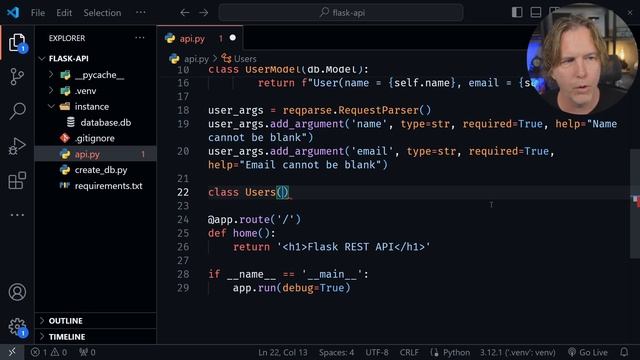Viewport: 640px width, 360px height.
Task: Change indentation via Spaces: 4
Action: click(x=336, y=352)
